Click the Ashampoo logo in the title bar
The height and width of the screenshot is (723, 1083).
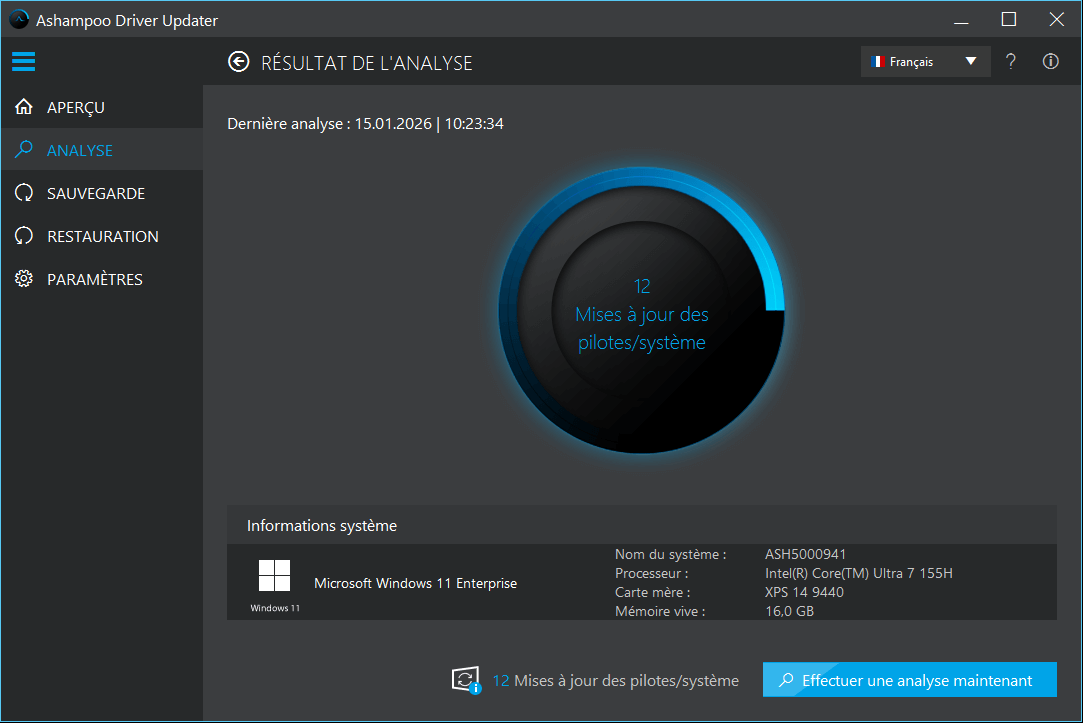pyautogui.click(x=17, y=19)
